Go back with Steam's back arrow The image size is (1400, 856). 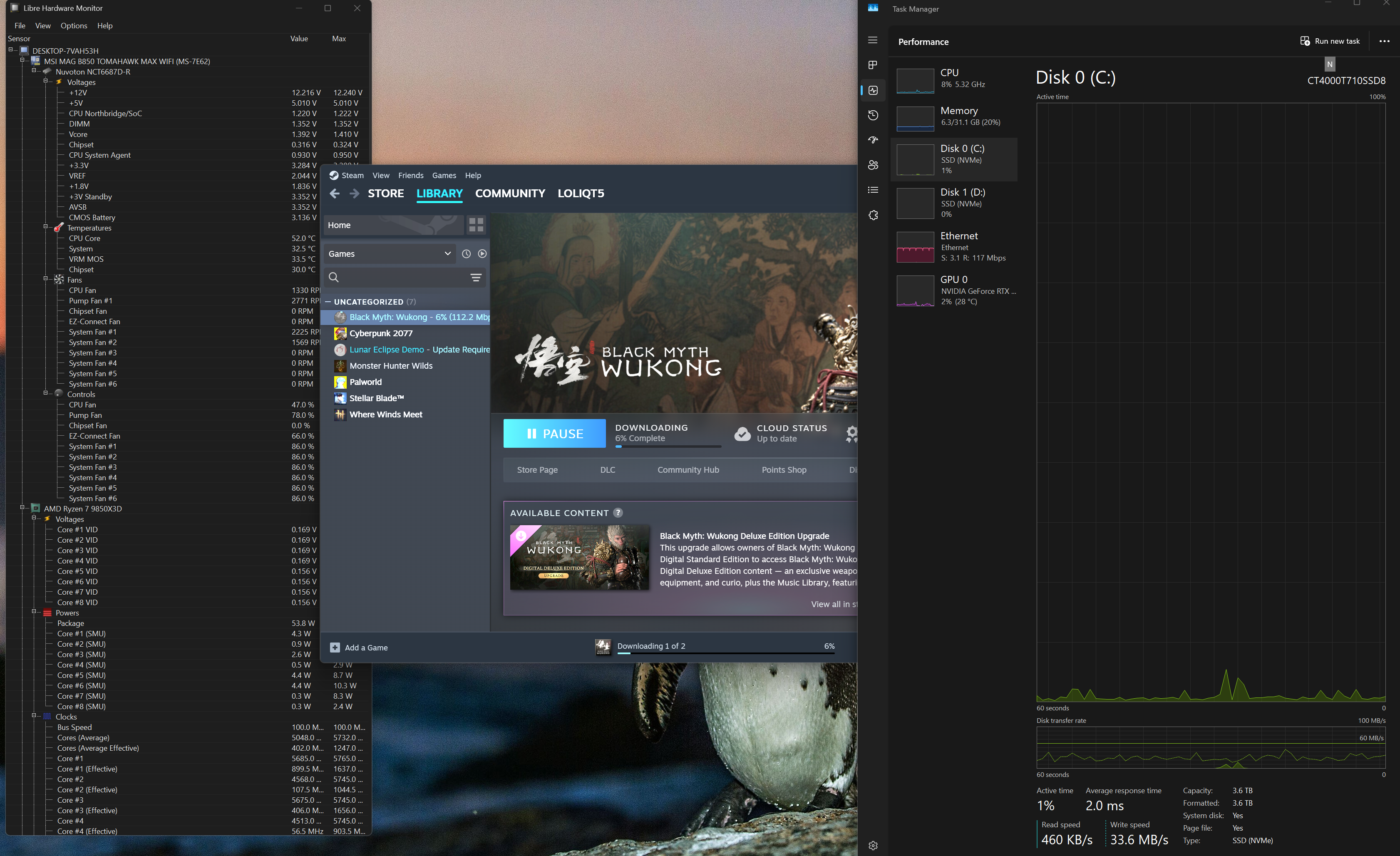point(335,194)
